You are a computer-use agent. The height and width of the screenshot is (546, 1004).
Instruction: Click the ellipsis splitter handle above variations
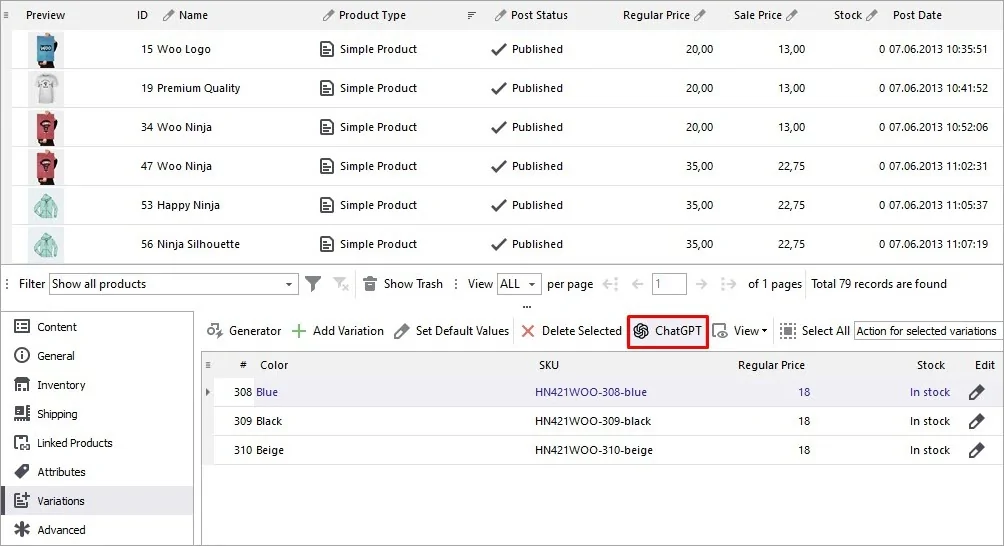[527, 307]
